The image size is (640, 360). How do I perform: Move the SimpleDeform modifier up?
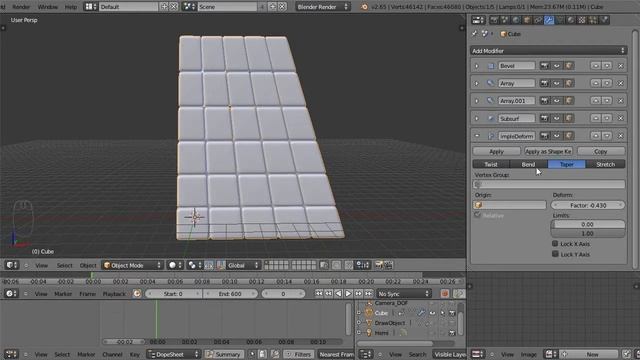(x=596, y=136)
